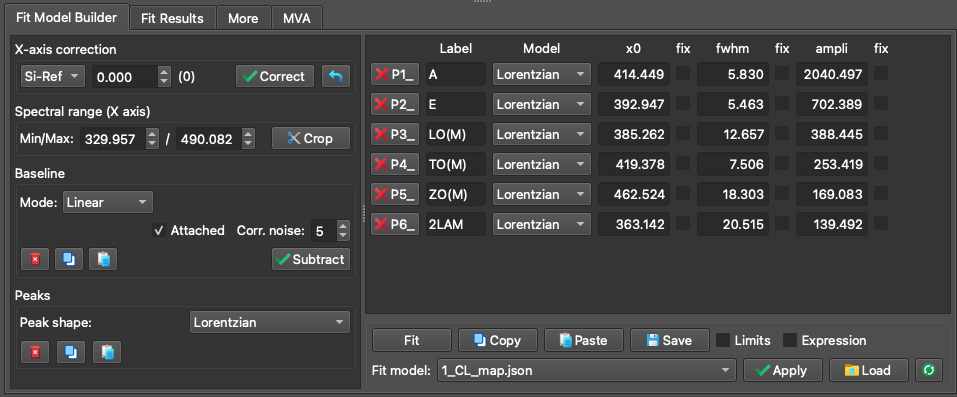Click the Apply fit model button
This screenshot has height=397, width=957.
pyautogui.click(x=782, y=370)
